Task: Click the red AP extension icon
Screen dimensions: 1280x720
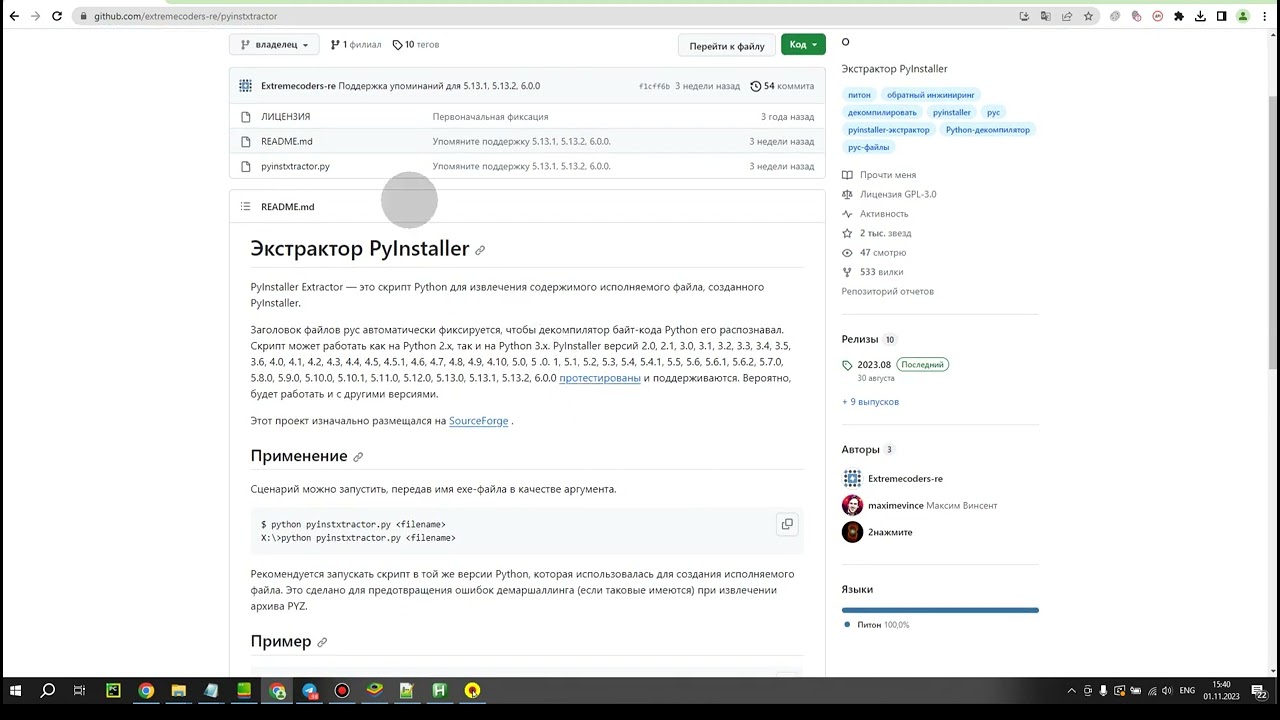Action: (1158, 16)
